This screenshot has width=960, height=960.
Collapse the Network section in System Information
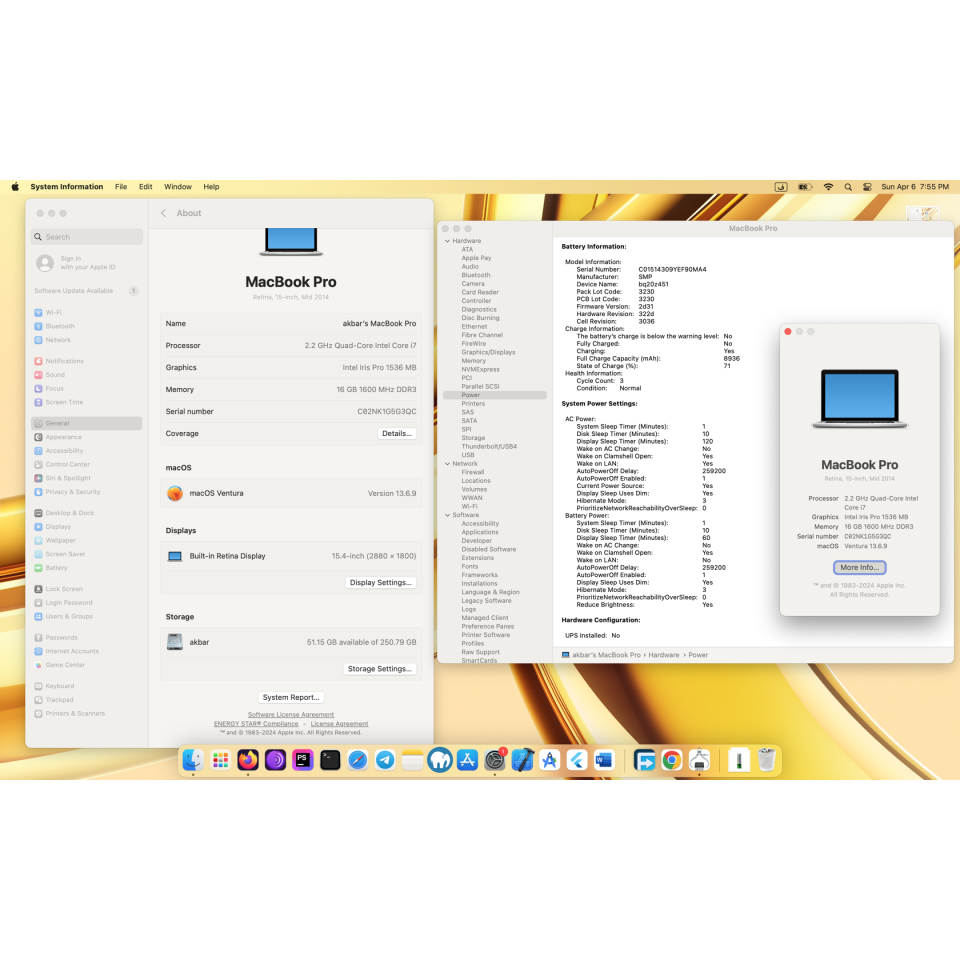click(x=448, y=464)
